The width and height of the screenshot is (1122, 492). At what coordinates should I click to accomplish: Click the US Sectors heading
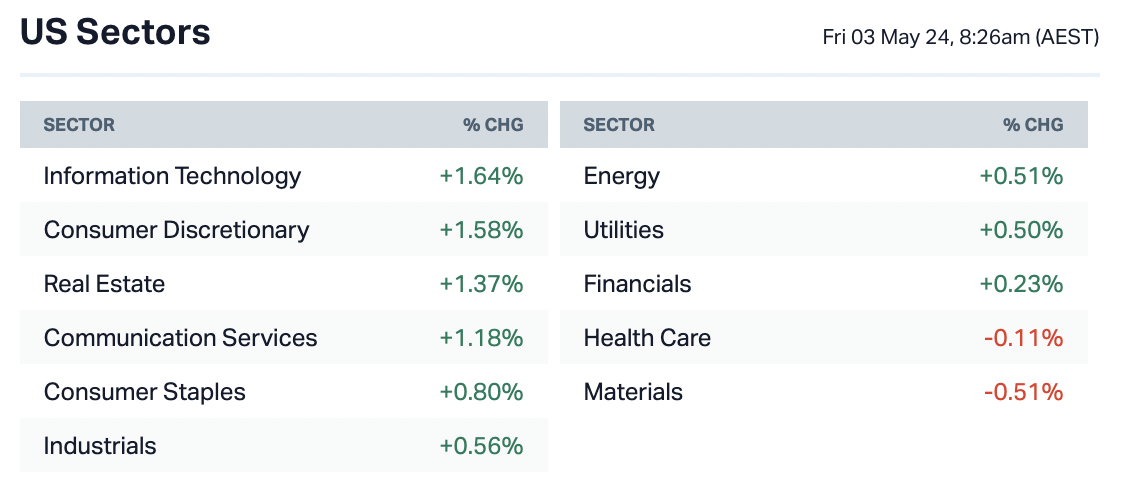[x=115, y=33]
